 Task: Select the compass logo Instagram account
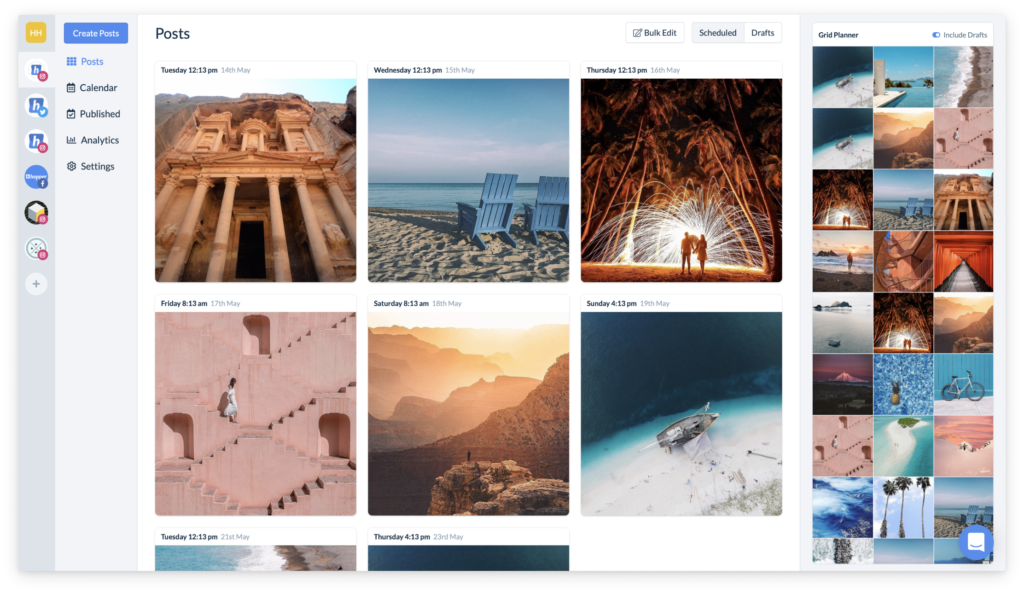(x=37, y=248)
